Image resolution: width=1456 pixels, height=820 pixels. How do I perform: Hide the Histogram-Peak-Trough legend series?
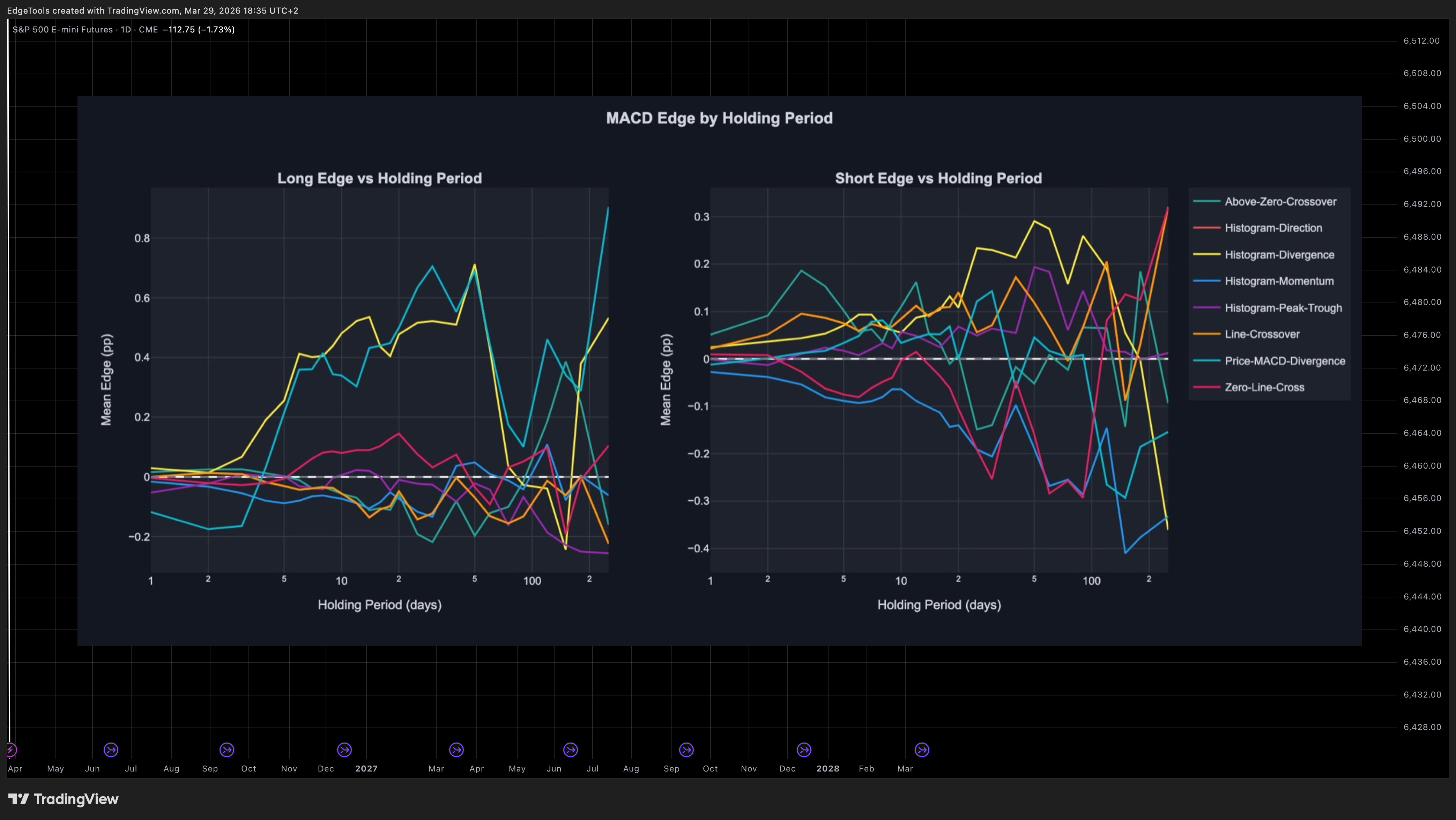click(1267, 308)
